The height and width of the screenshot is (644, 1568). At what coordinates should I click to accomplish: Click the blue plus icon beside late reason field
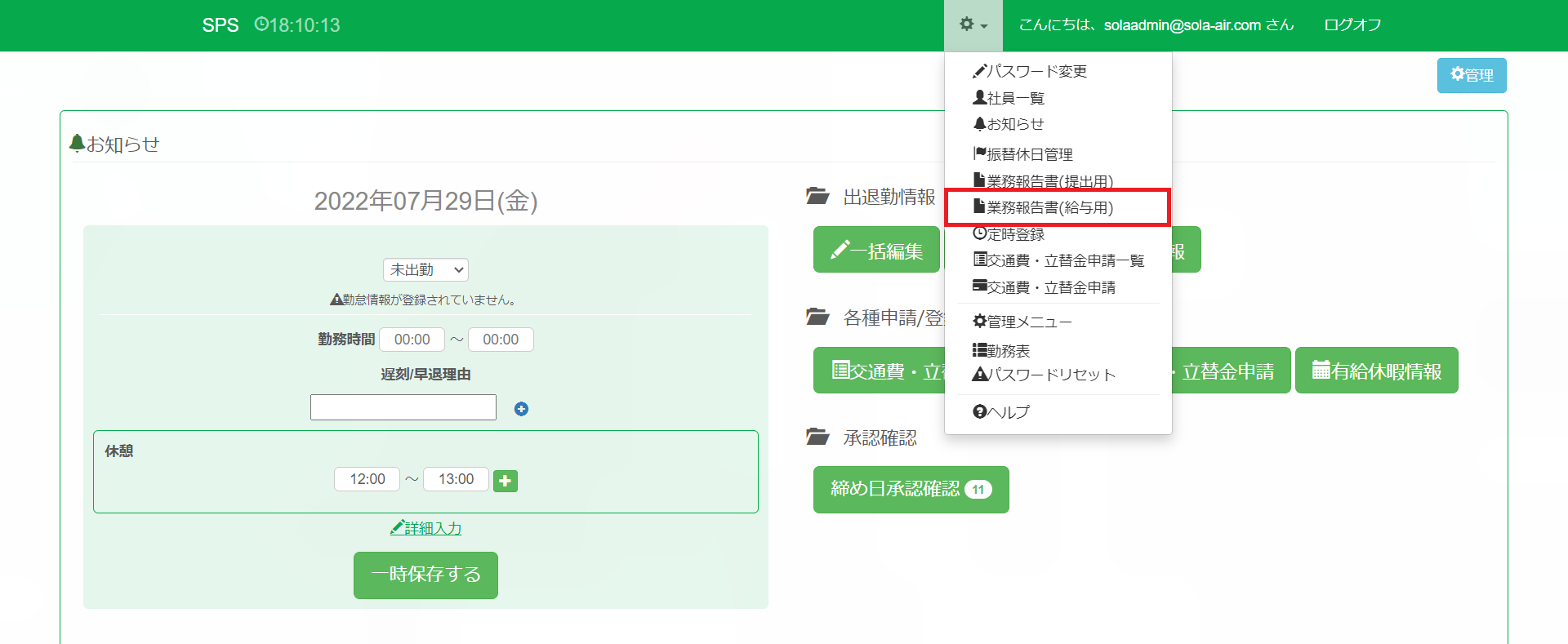(521, 409)
